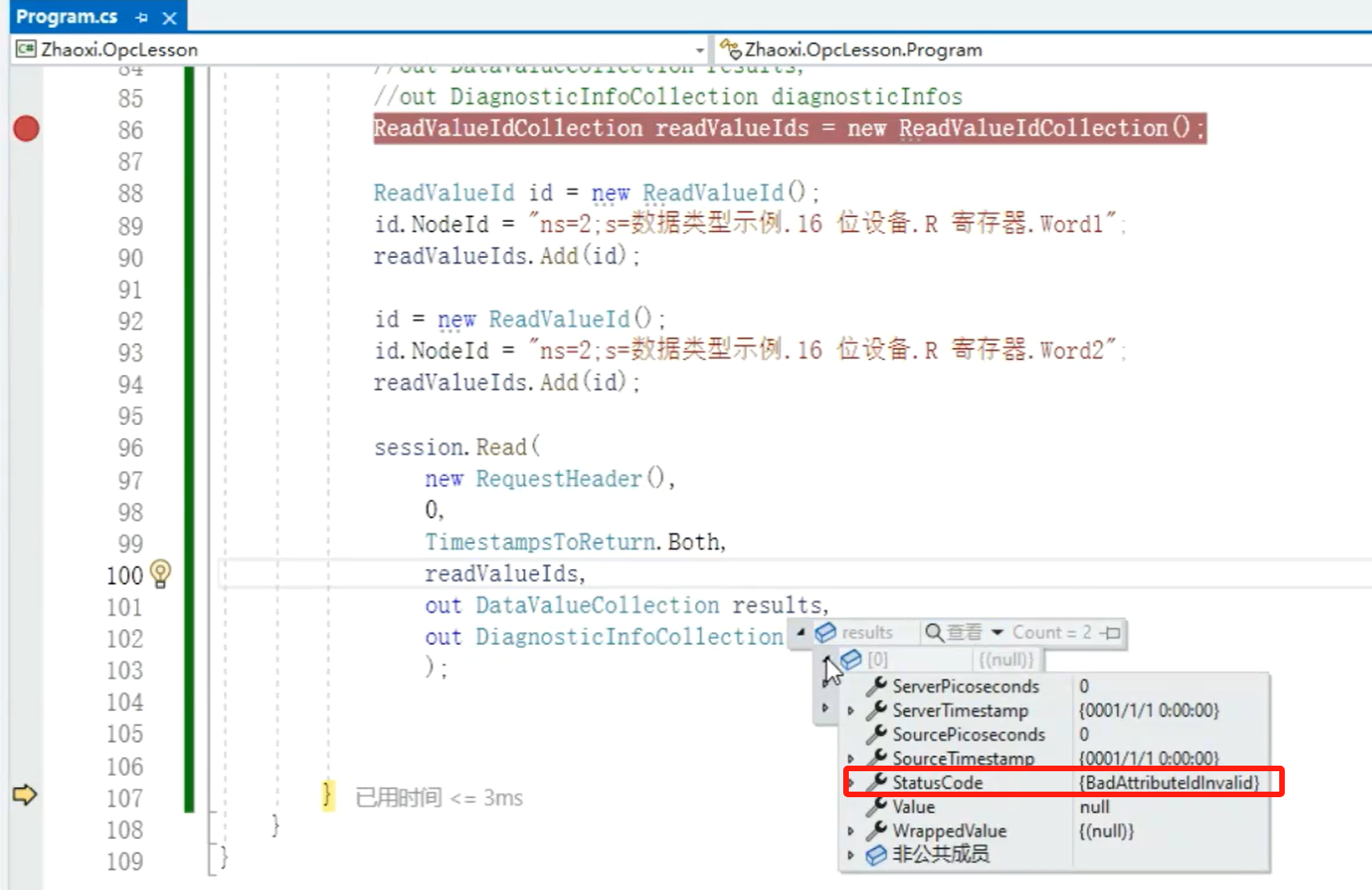The width and height of the screenshot is (1372, 890).
Task: Click the StatusCode wrench icon
Action: pos(877,782)
